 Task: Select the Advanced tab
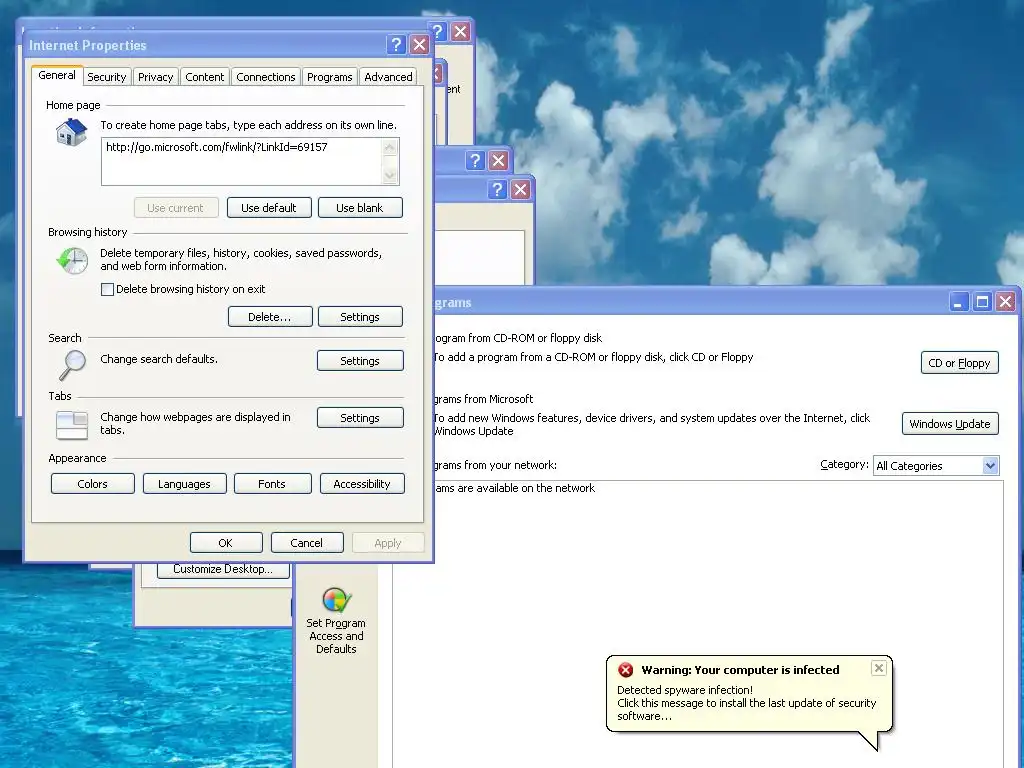[x=388, y=77]
